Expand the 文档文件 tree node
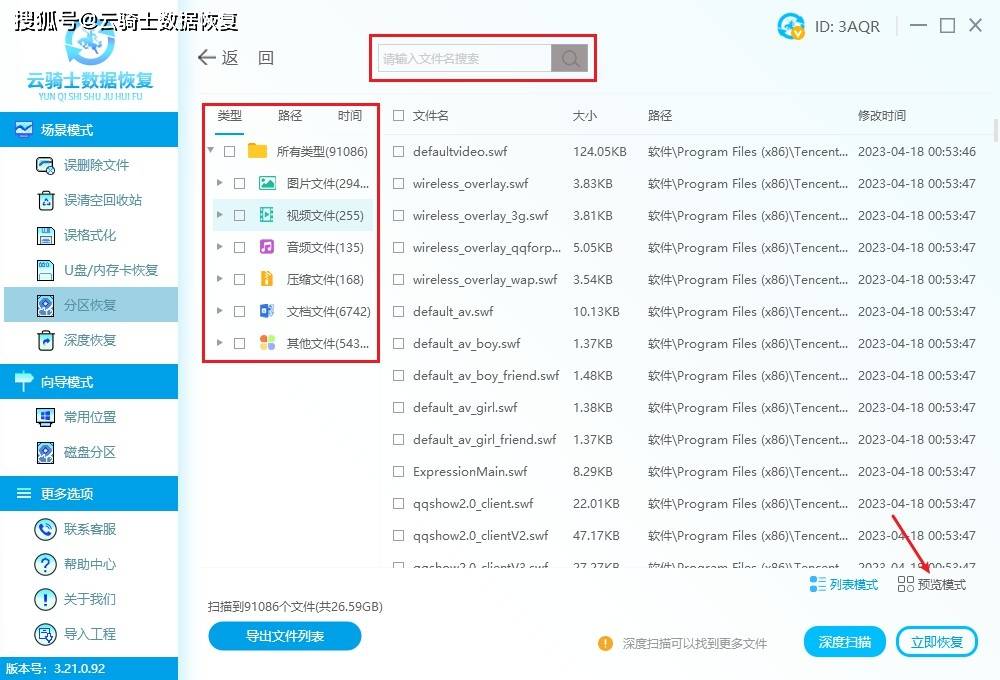Screen dimensions: 1000x680 tap(220, 311)
